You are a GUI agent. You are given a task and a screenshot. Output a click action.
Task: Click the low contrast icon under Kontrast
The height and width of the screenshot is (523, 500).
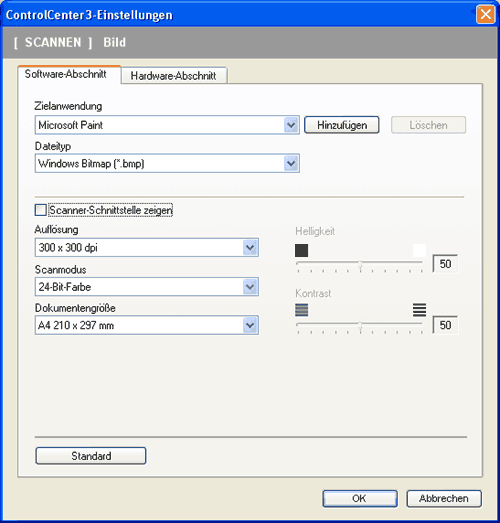pos(302,310)
